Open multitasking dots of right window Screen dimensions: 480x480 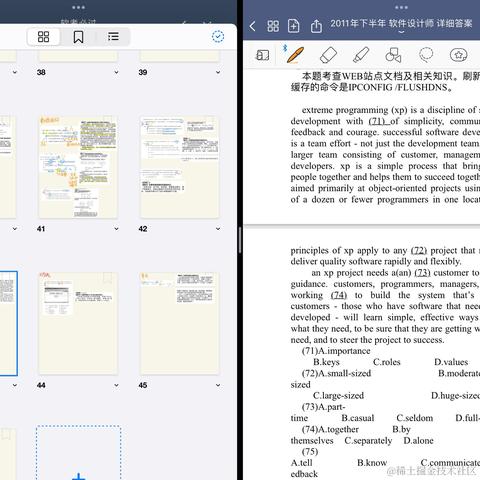pos(401,7)
